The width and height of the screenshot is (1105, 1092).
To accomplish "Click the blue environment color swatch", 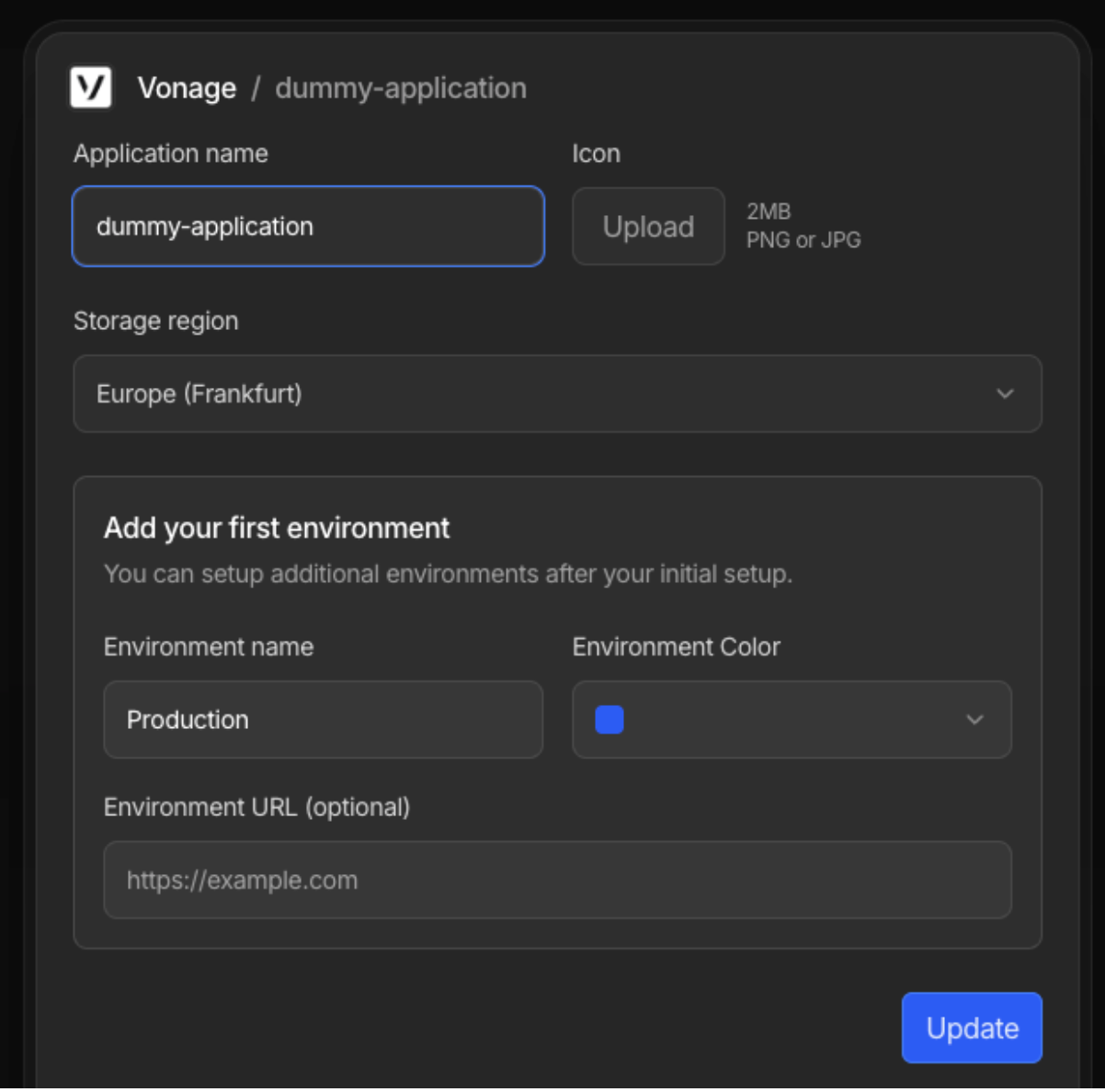I will coord(609,720).
